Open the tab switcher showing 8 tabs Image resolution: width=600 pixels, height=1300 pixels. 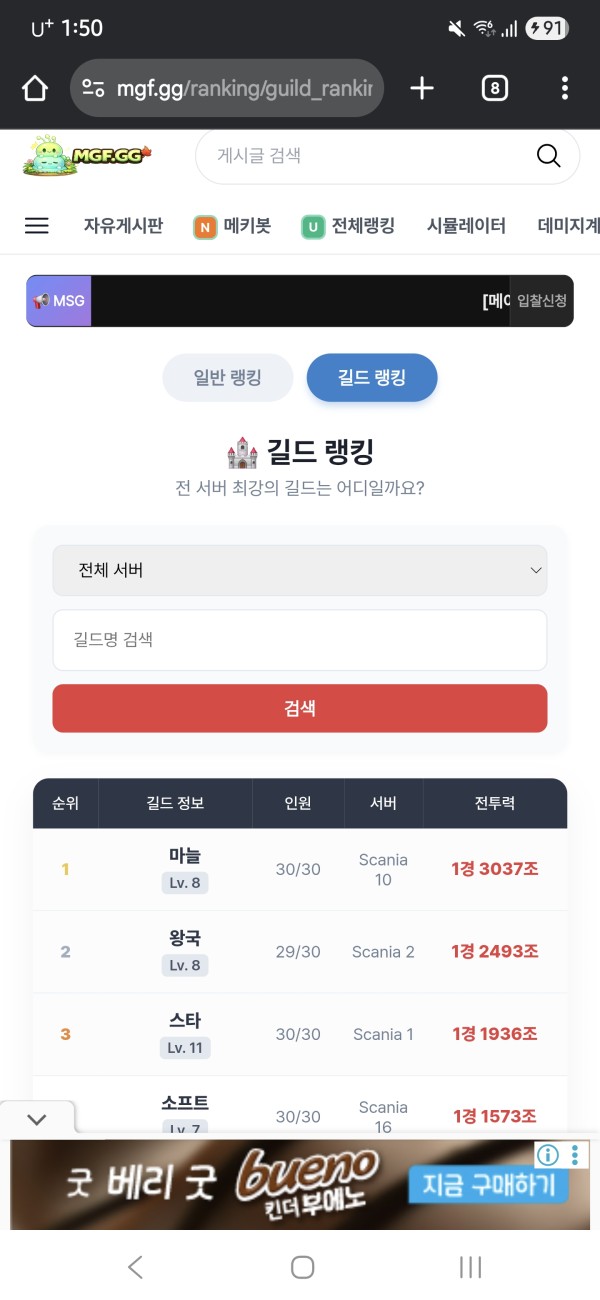tap(494, 89)
